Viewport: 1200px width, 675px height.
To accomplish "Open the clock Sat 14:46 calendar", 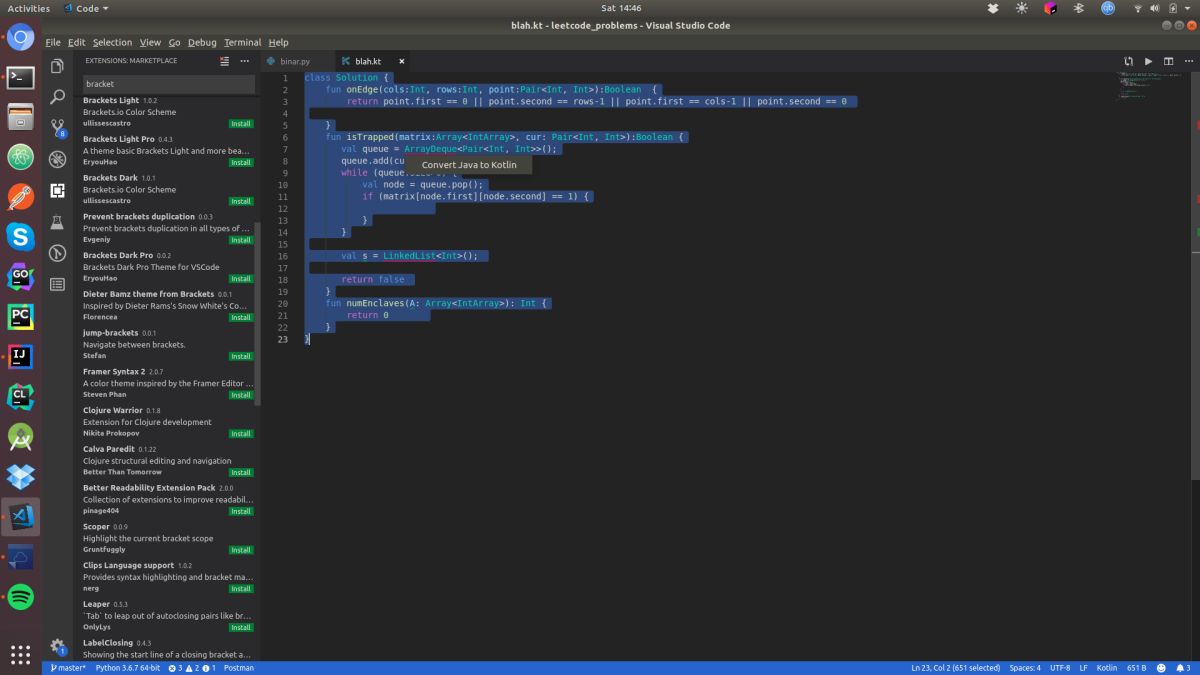I will (621, 8).
